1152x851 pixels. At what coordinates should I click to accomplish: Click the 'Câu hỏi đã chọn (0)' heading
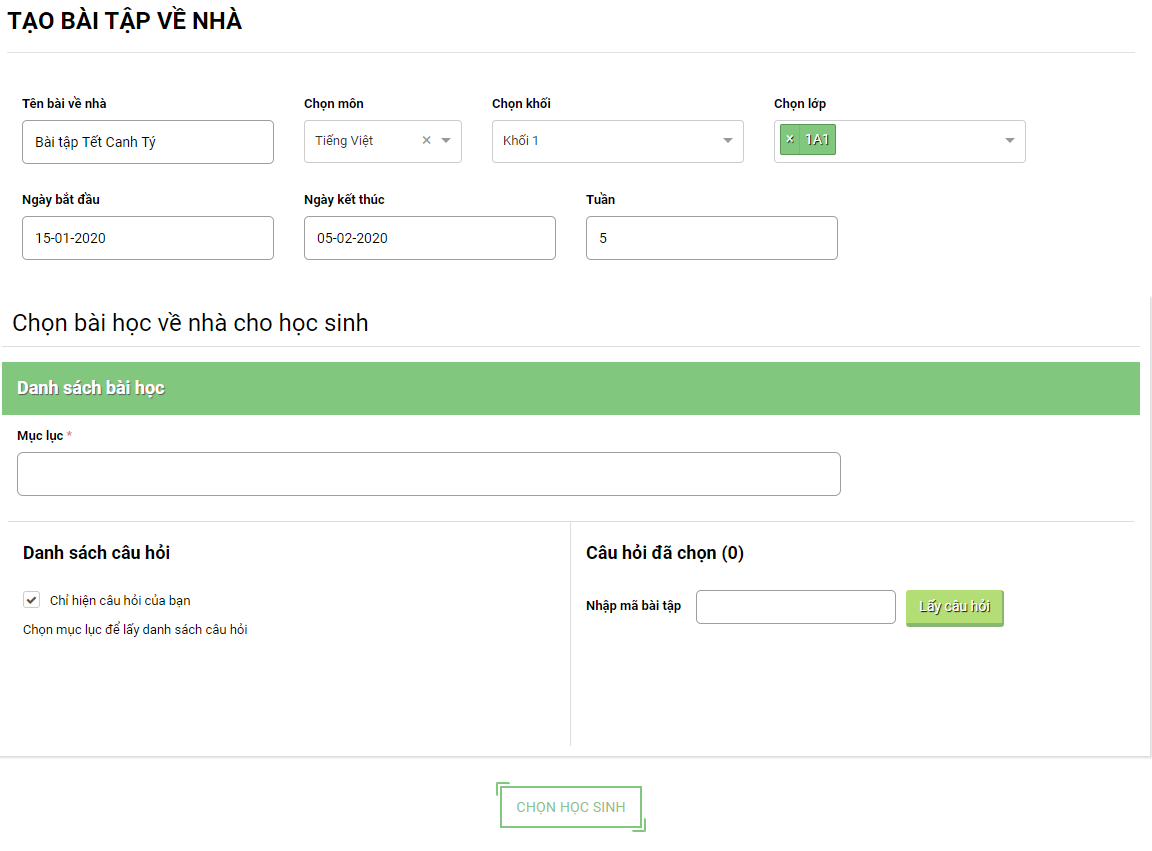pos(665,553)
